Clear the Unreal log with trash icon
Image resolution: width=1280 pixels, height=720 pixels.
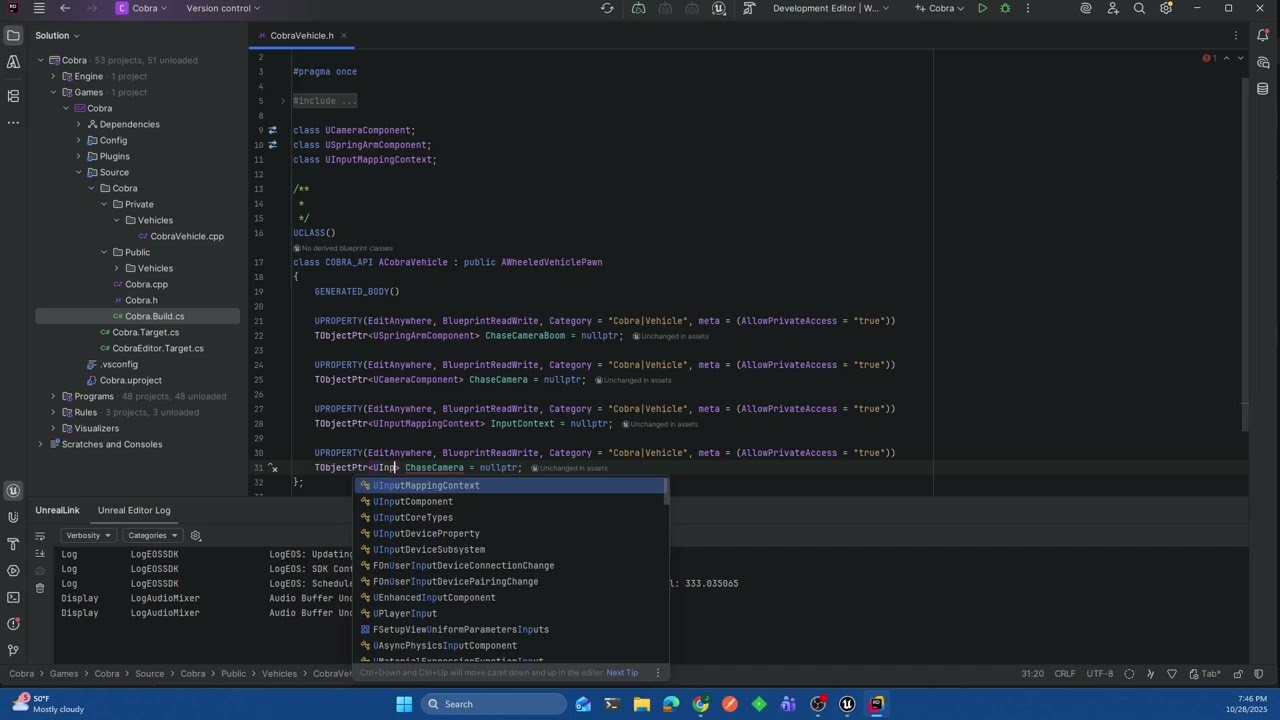click(40, 588)
